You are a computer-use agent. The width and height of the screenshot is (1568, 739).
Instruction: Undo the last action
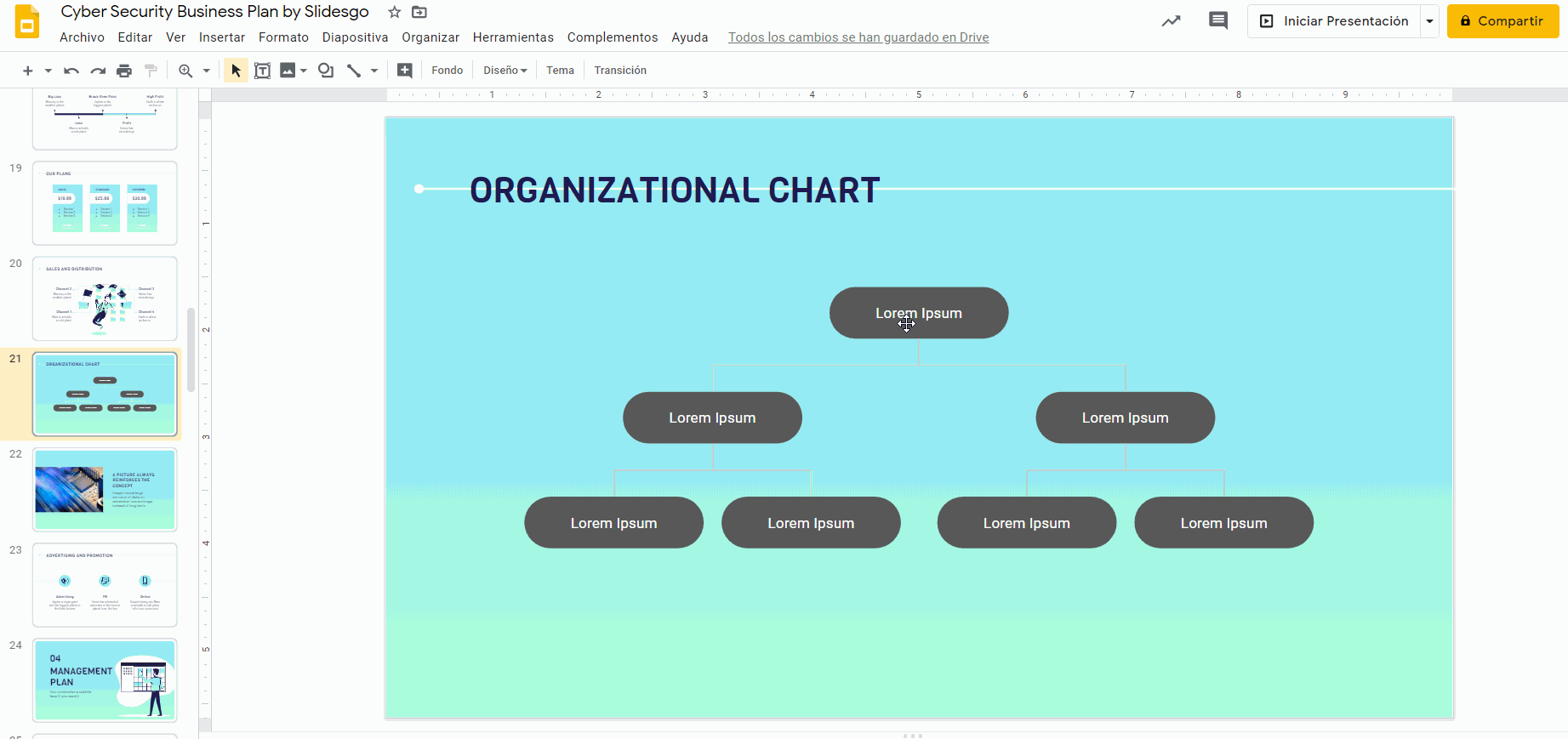point(71,71)
